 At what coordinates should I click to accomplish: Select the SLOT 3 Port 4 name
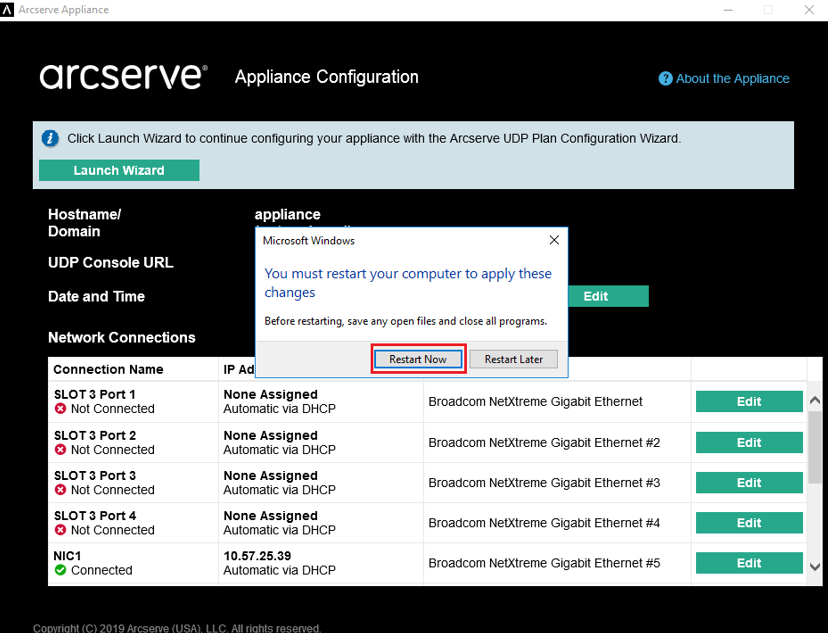(x=95, y=516)
